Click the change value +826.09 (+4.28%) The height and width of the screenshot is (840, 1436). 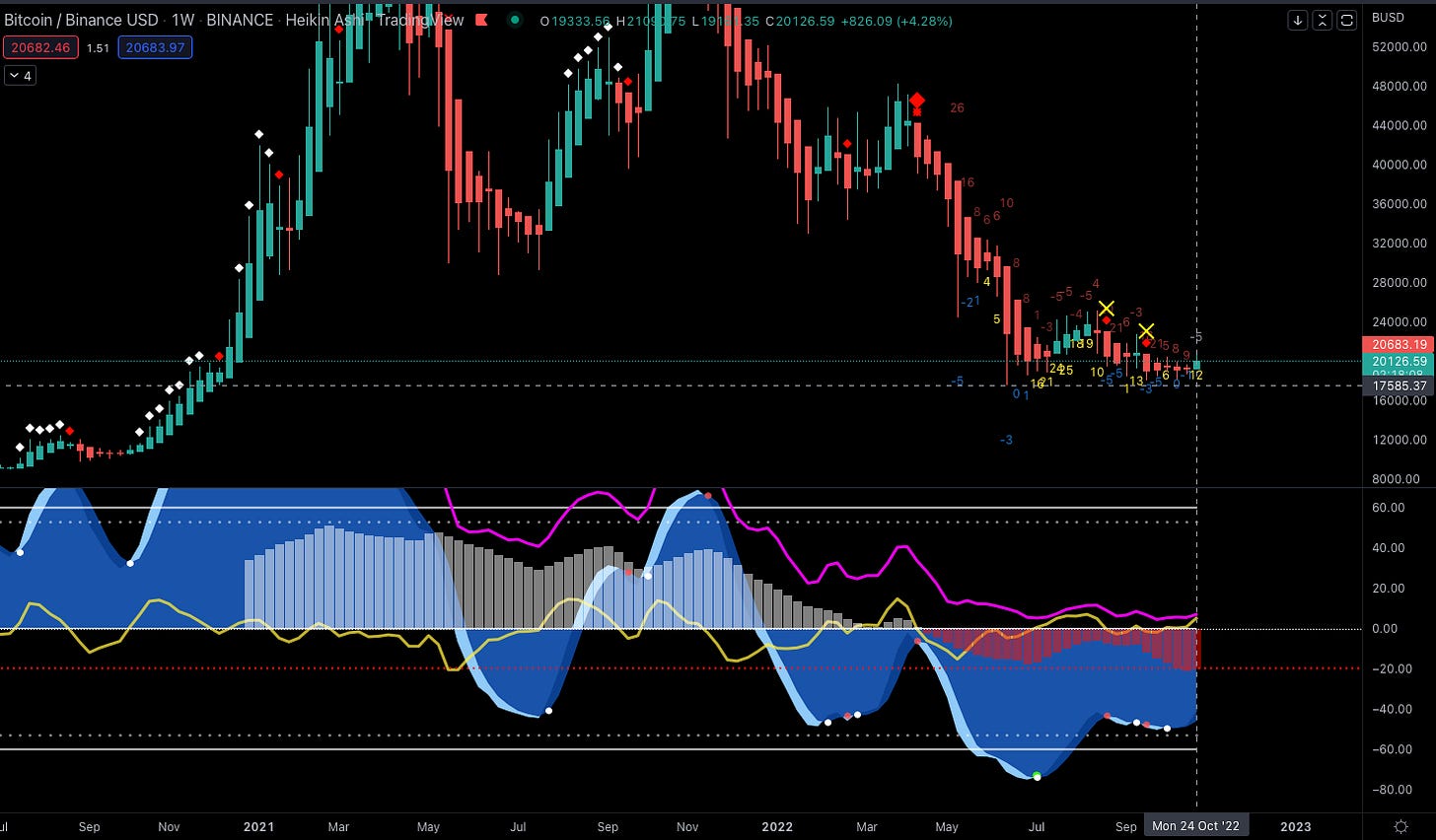896,20
